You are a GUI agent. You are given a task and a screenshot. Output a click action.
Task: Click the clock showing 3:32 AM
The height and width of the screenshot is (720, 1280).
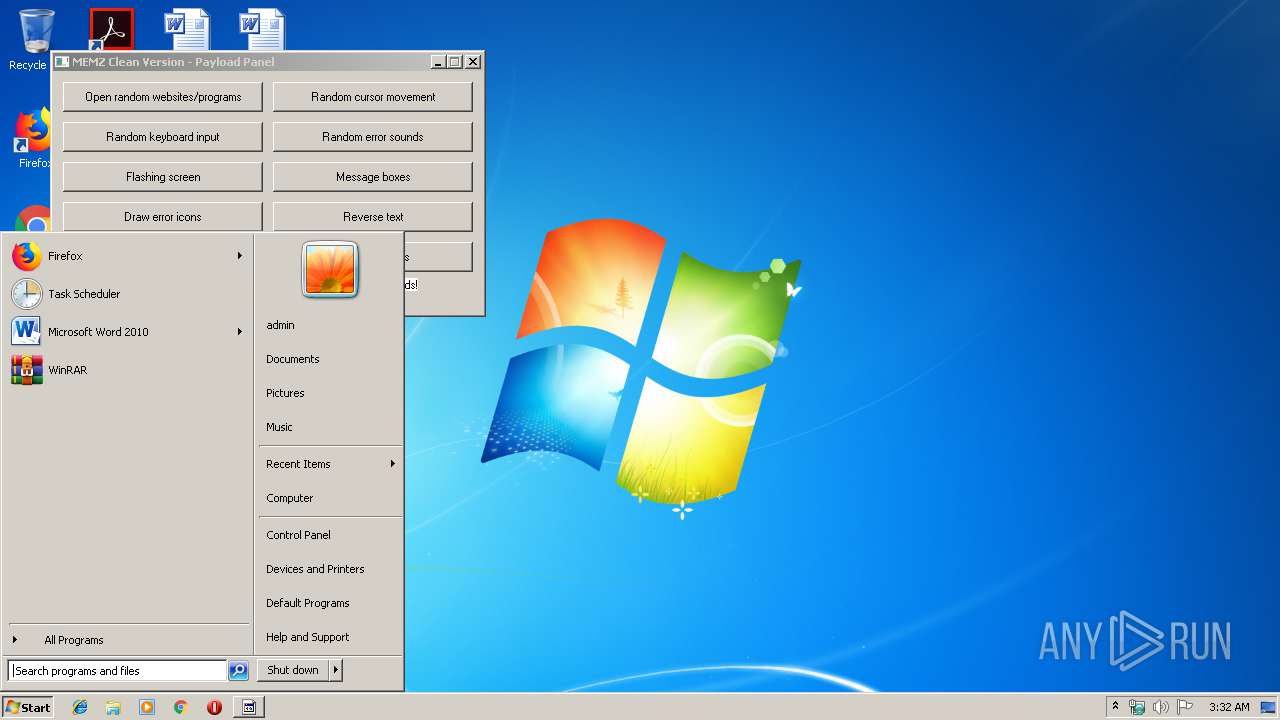[x=1229, y=707]
